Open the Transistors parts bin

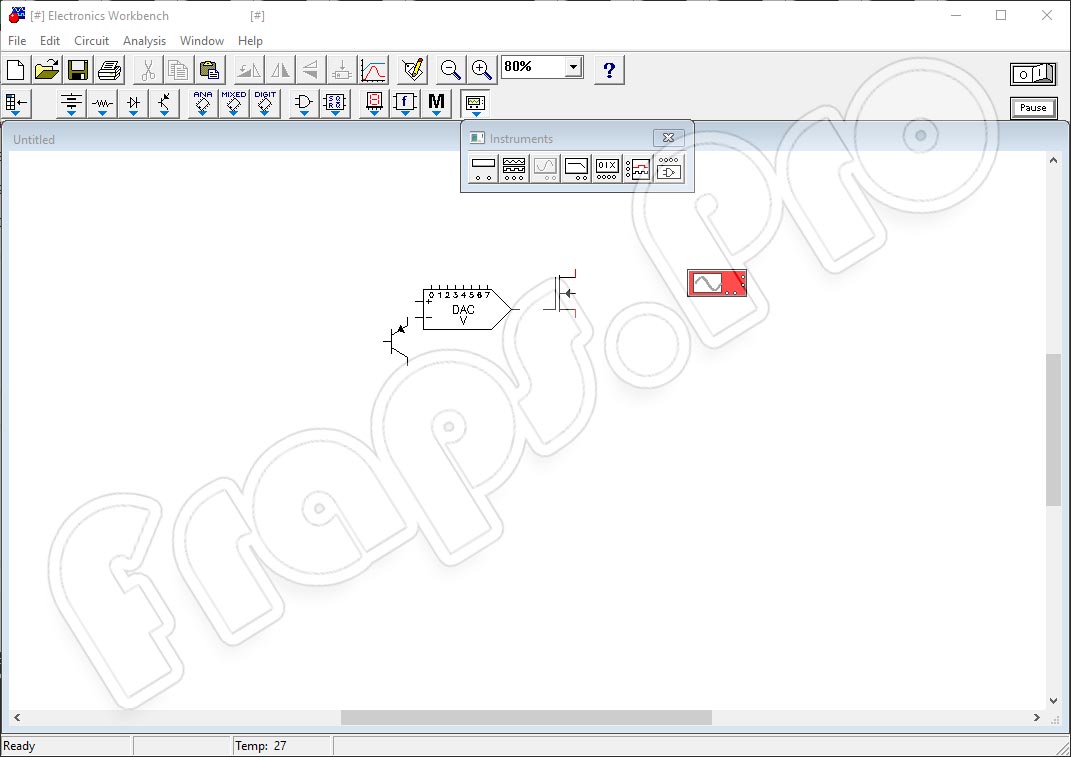click(163, 102)
